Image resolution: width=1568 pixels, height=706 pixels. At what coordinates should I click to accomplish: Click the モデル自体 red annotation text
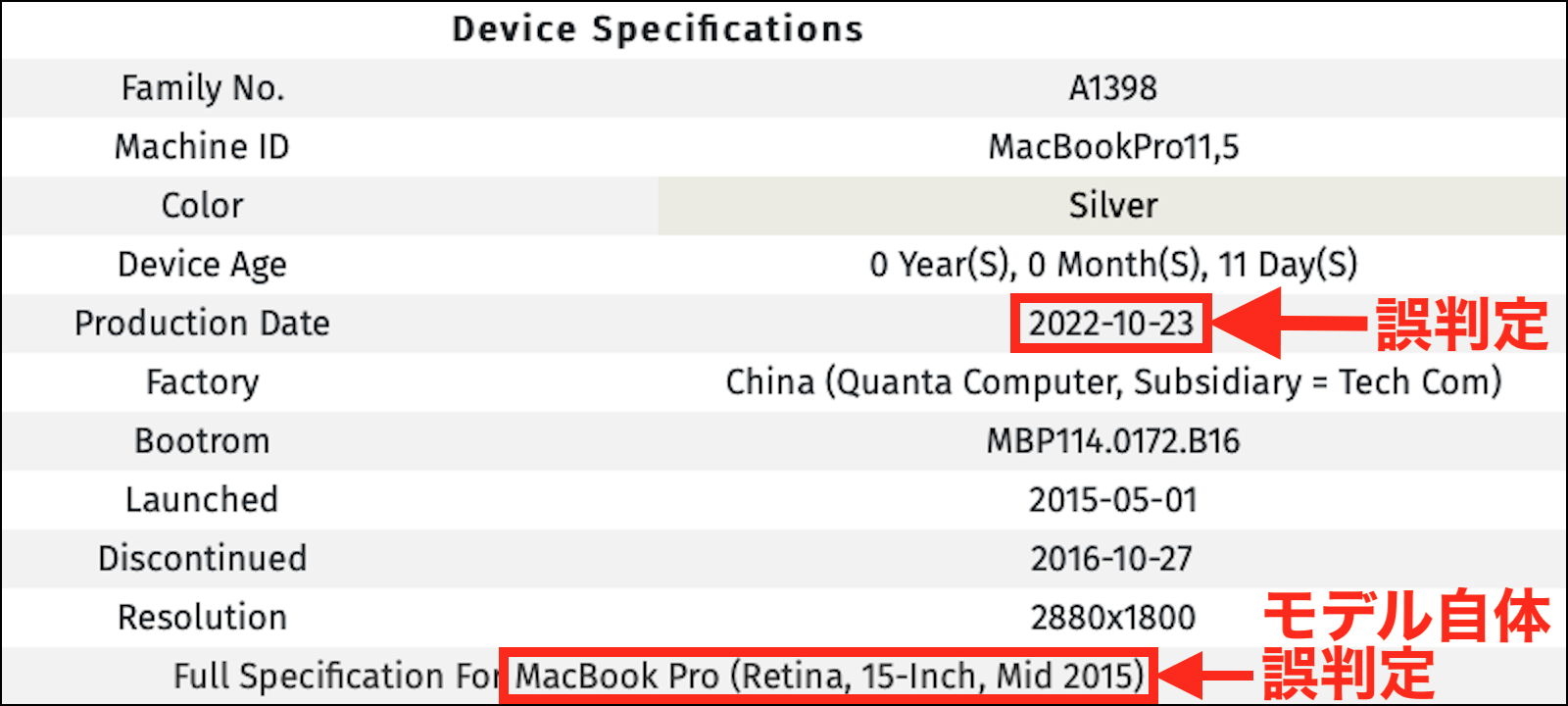coord(1407,618)
